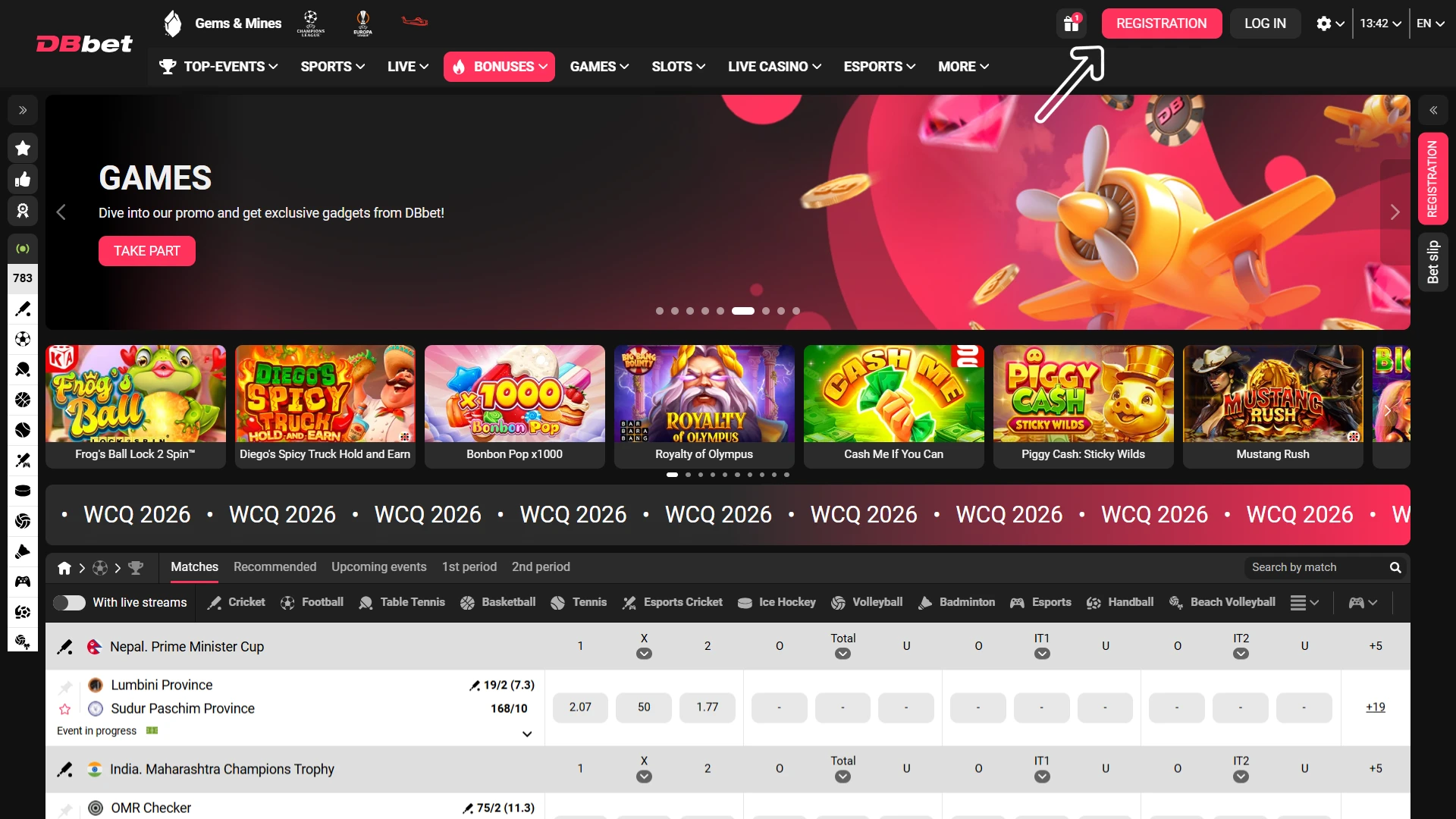1456x819 pixels.
Task: Switch to 1st period tab
Action: [469, 567]
